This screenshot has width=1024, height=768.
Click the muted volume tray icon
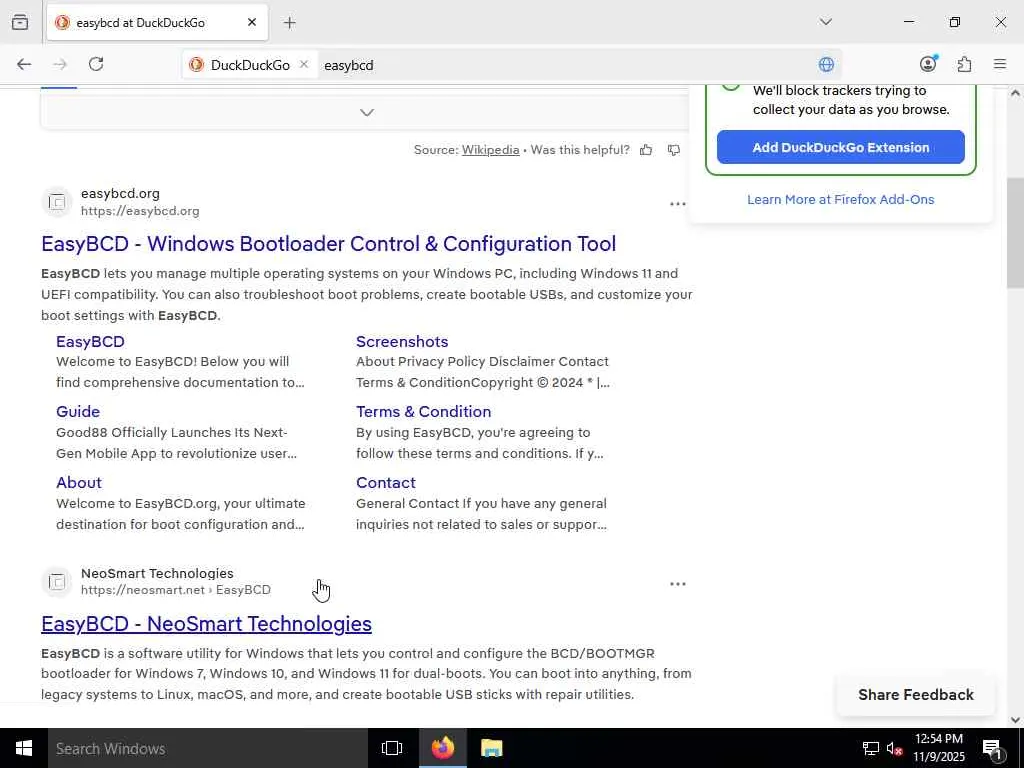coord(894,748)
